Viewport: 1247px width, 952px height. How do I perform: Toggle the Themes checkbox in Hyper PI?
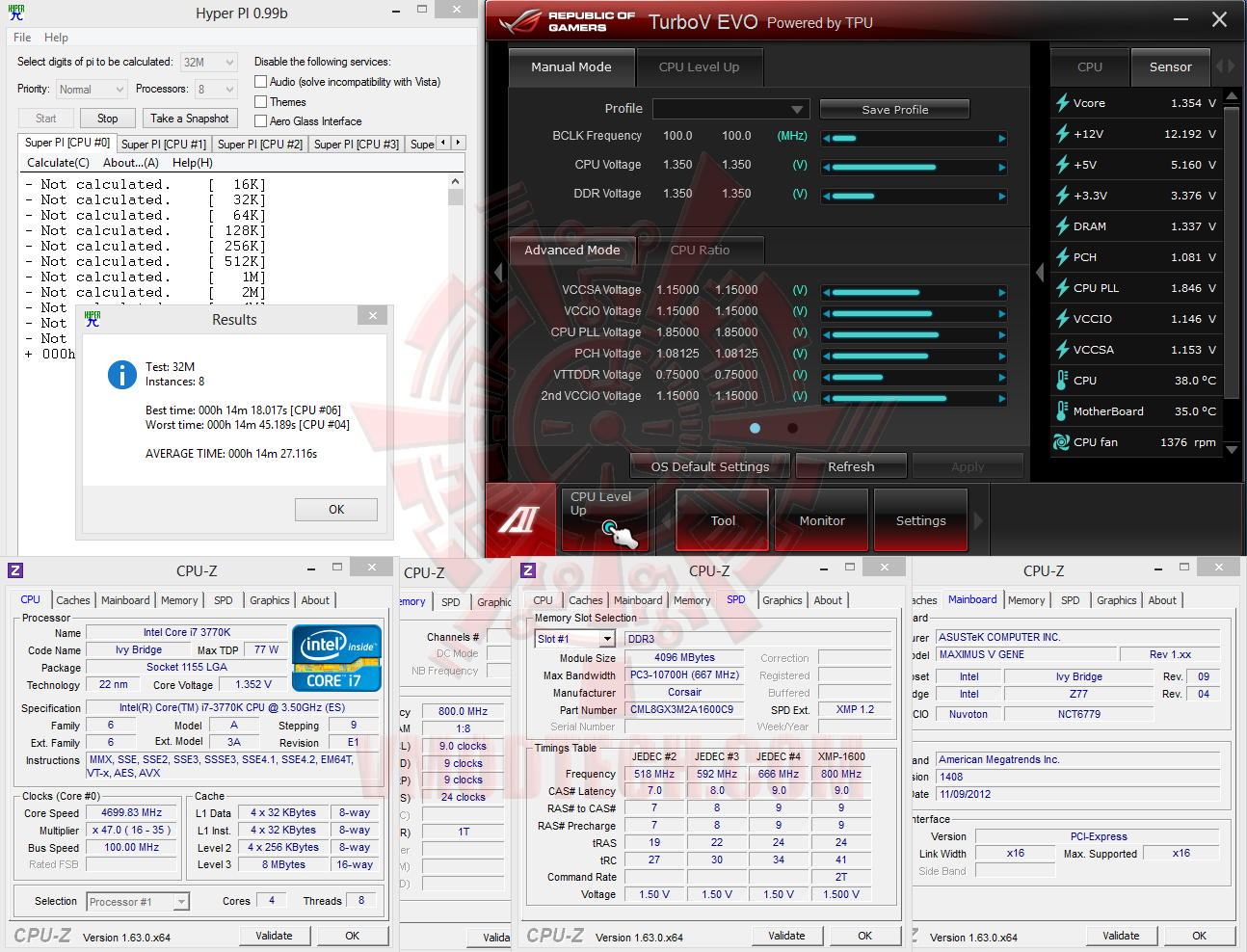[x=260, y=101]
